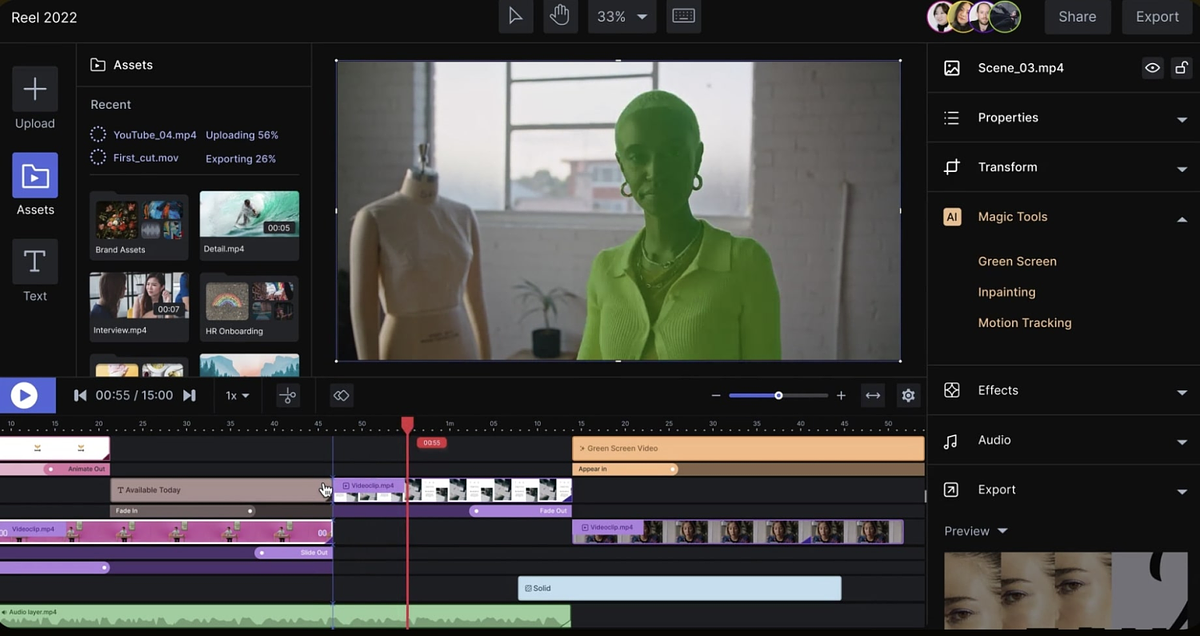Viewport: 1200px width, 636px height.
Task: Open the 1x playback speed dropdown
Action: pyautogui.click(x=236, y=395)
